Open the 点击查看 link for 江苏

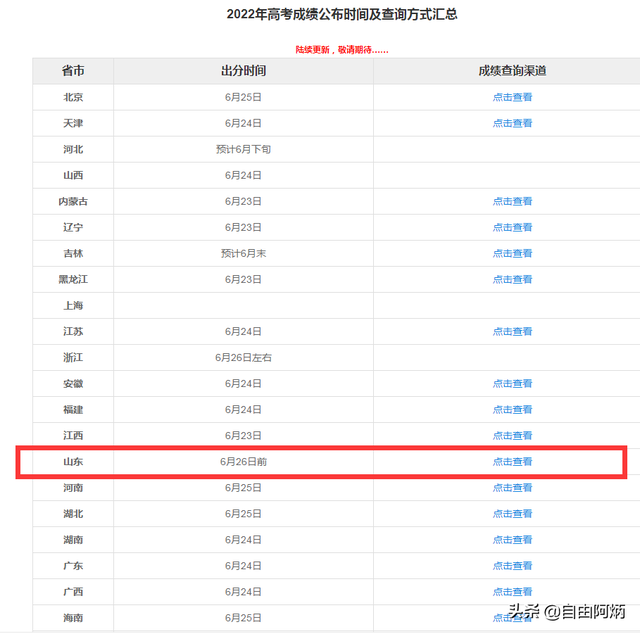click(x=512, y=331)
